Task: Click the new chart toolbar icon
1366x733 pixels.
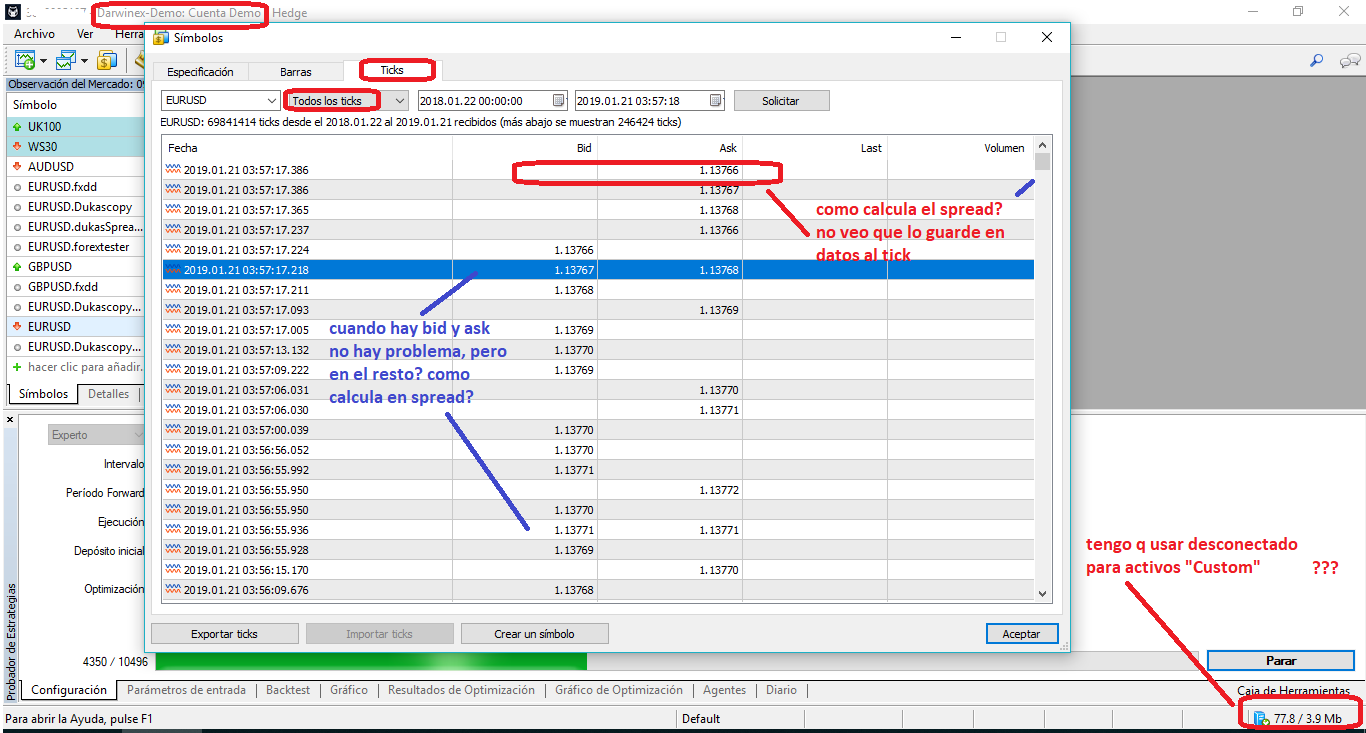Action: point(25,60)
